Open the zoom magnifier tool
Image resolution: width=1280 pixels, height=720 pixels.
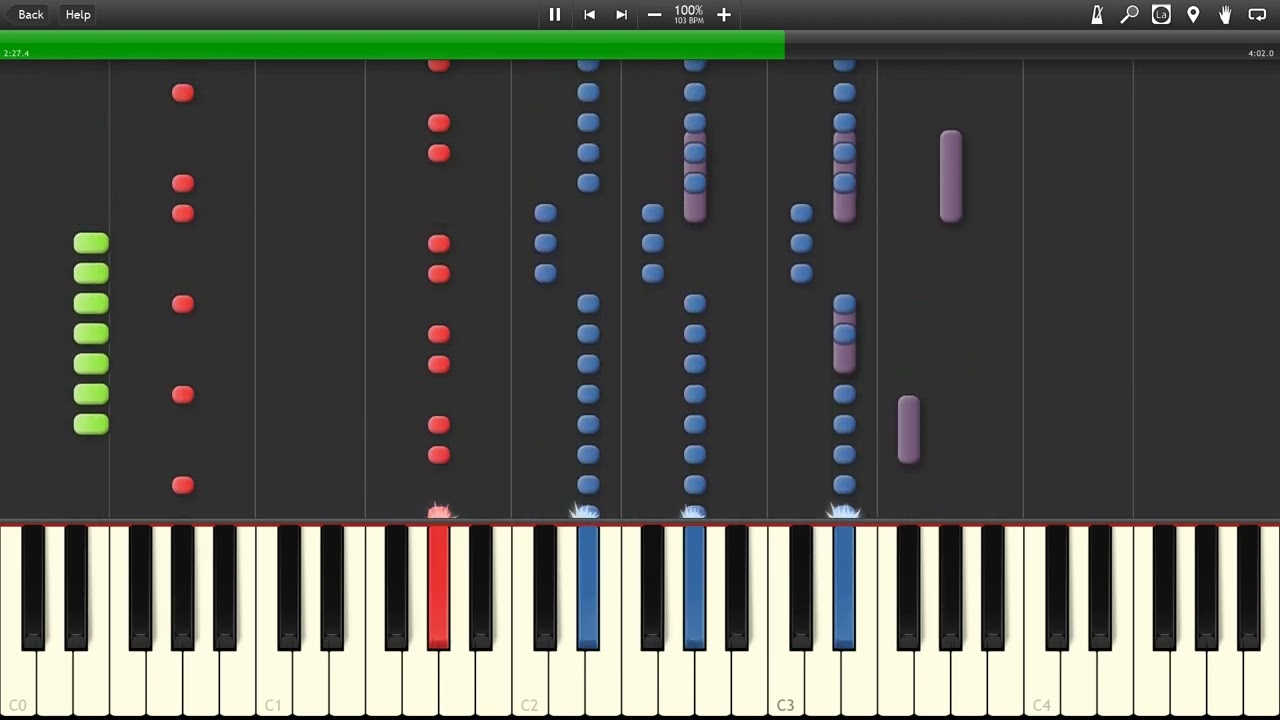1129,14
